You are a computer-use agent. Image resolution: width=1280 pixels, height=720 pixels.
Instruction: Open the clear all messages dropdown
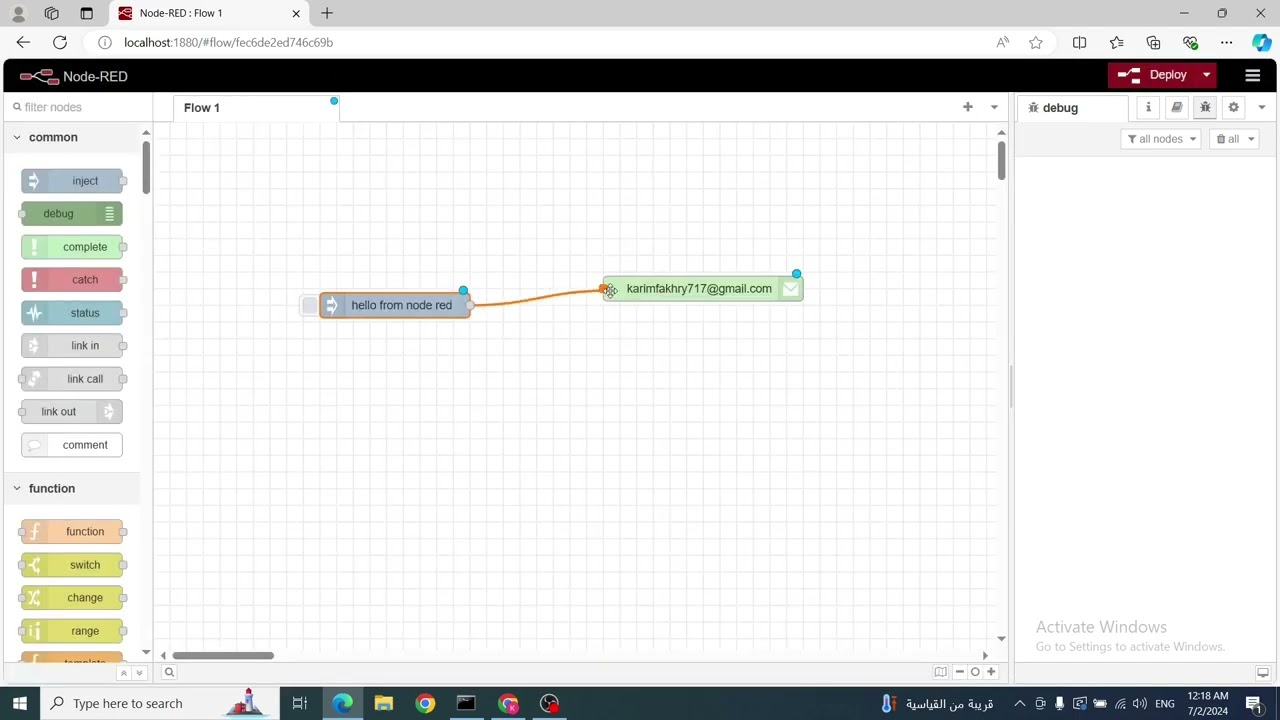click(x=1235, y=139)
